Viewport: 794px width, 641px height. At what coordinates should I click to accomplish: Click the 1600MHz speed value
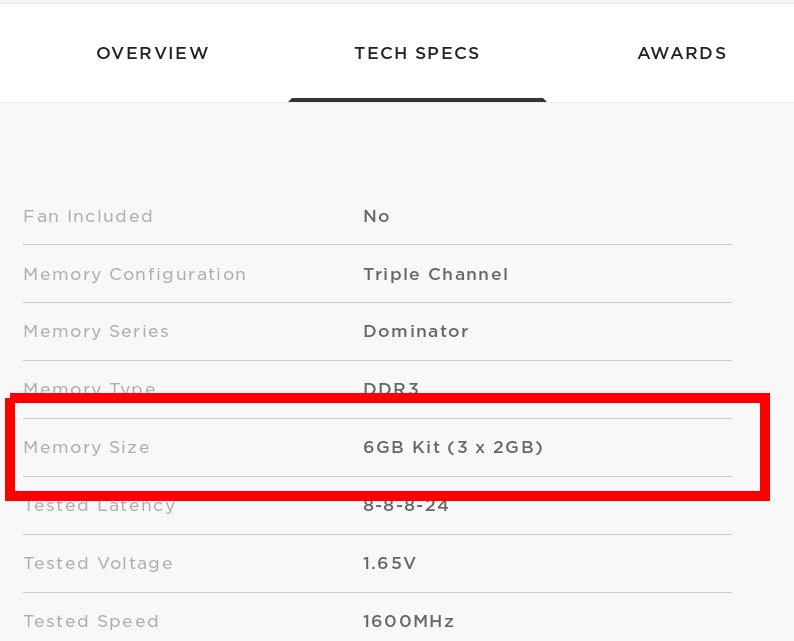coord(408,621)
